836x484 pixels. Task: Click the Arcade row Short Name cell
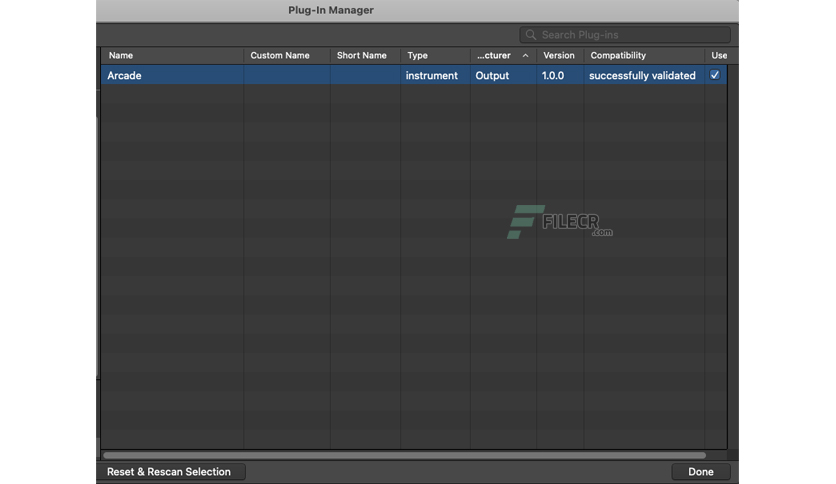click(365, 75)
